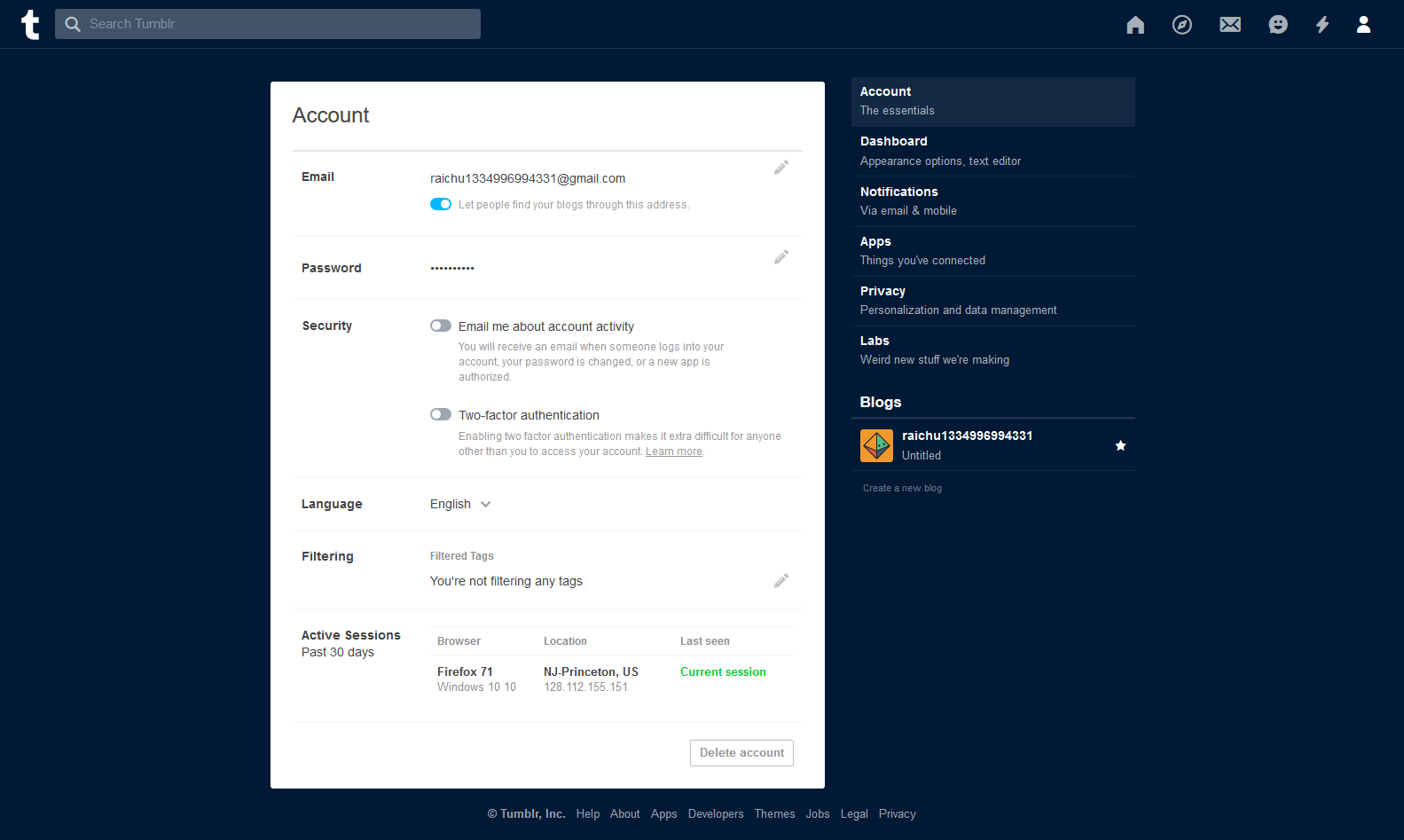
Task: Open Dashboard settings section
Action: tap(993, 151)
